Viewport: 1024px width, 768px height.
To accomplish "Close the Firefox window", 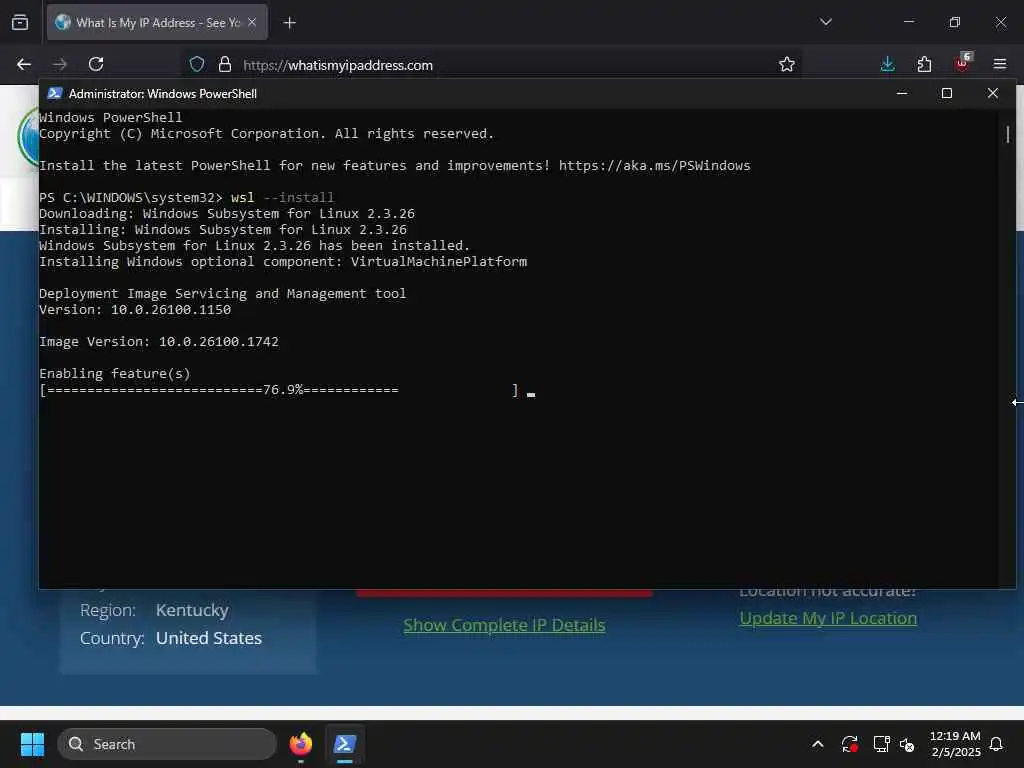I will [x=1000, y=22].
